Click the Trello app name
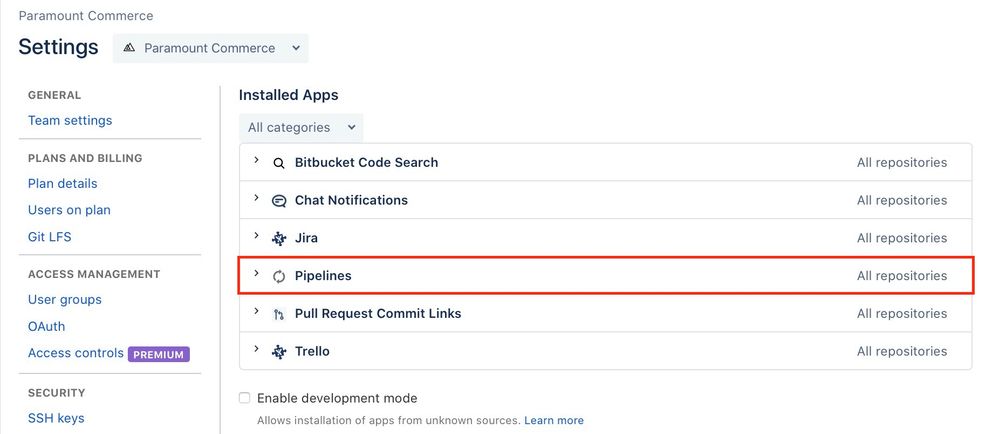The width and height of the screenshot is (999, 434). click(312, 351)
